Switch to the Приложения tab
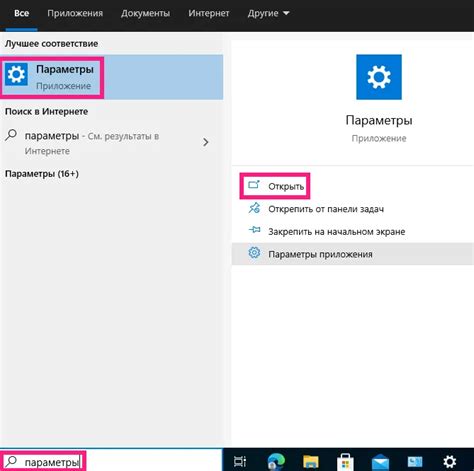The height and width of the screenshot is (471, 474). [75, 13]
